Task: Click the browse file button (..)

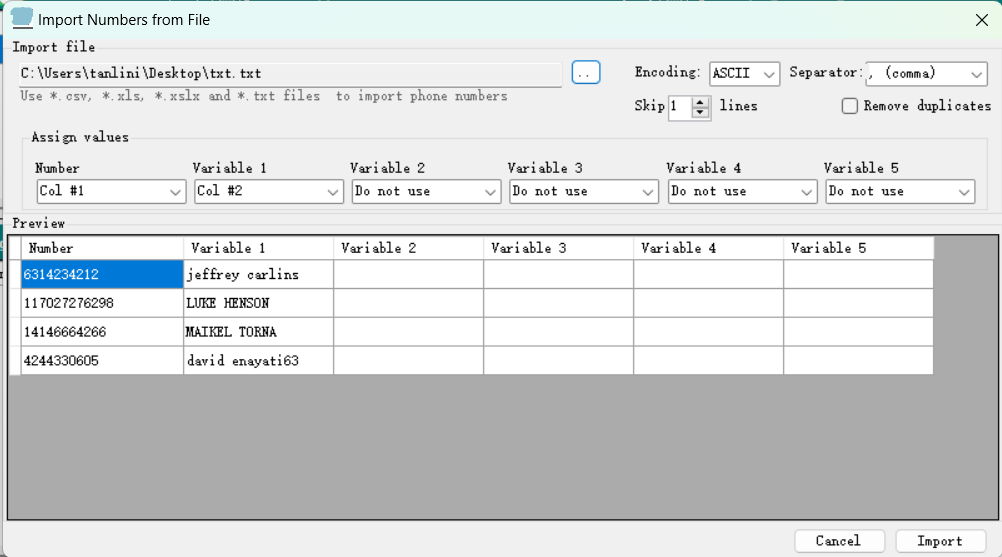Action: coord(586,73)
